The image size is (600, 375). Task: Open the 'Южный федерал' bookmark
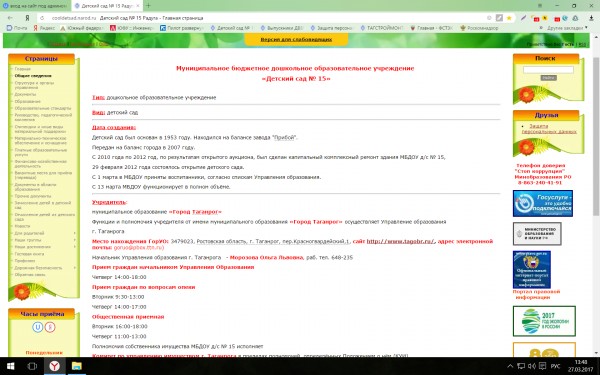pyautogui.click(x=82, y=28)
